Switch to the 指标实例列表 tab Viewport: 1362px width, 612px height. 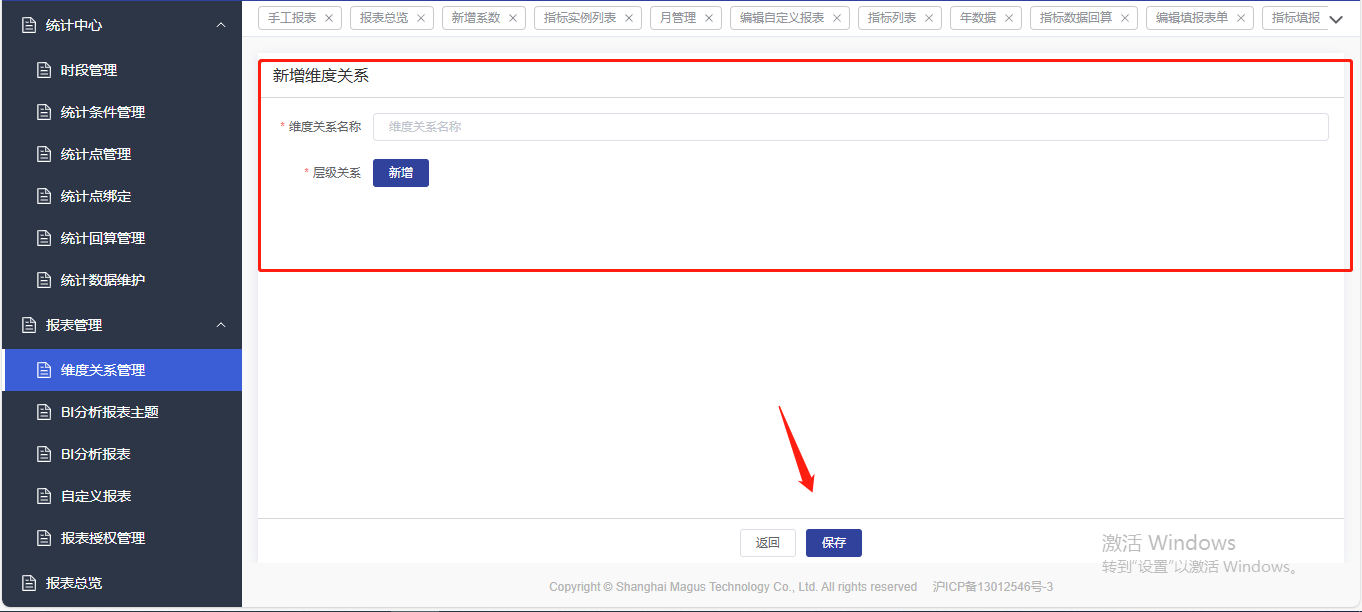tap(580, 18)
